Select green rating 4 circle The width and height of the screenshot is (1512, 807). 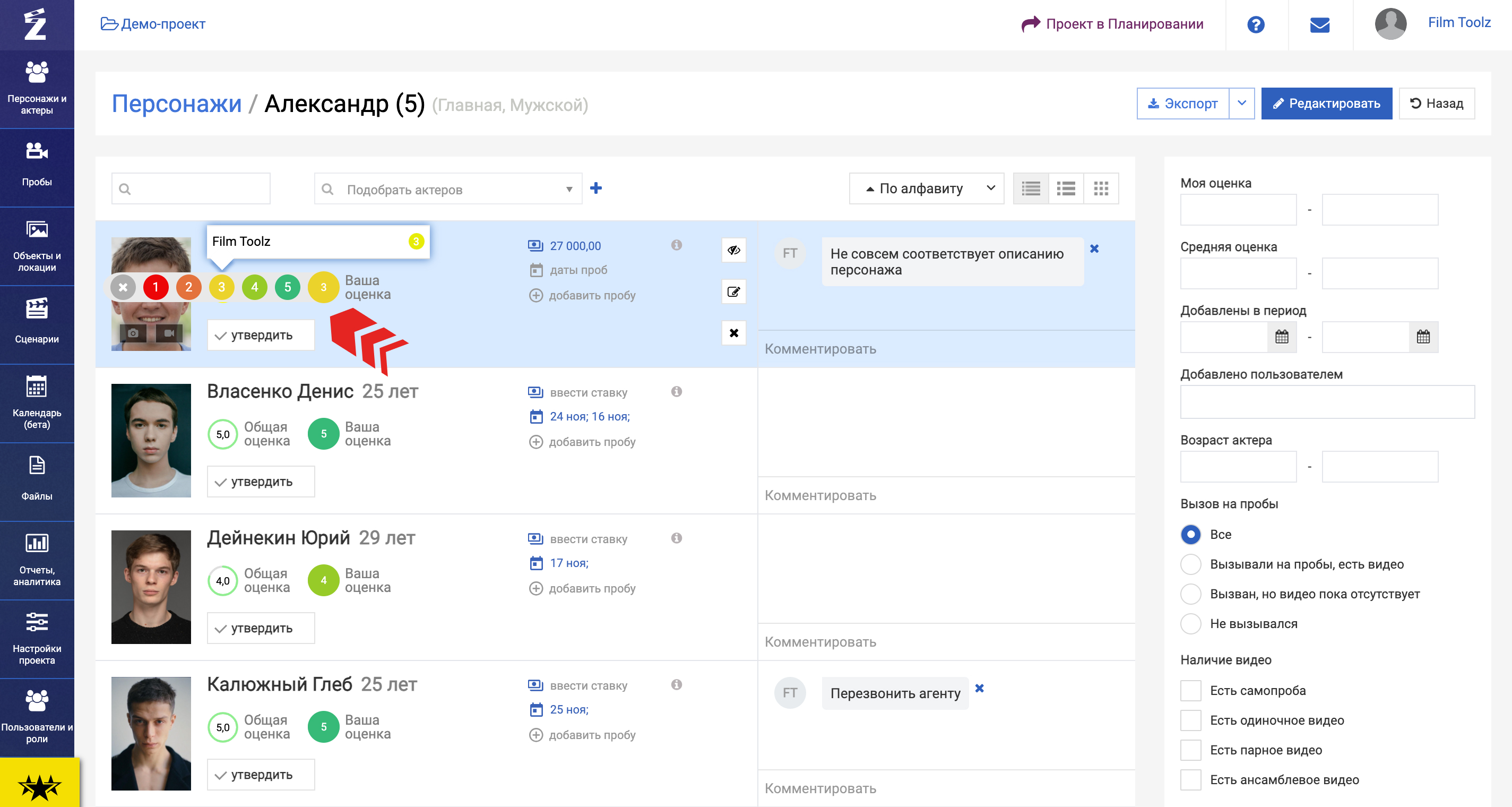255,287
